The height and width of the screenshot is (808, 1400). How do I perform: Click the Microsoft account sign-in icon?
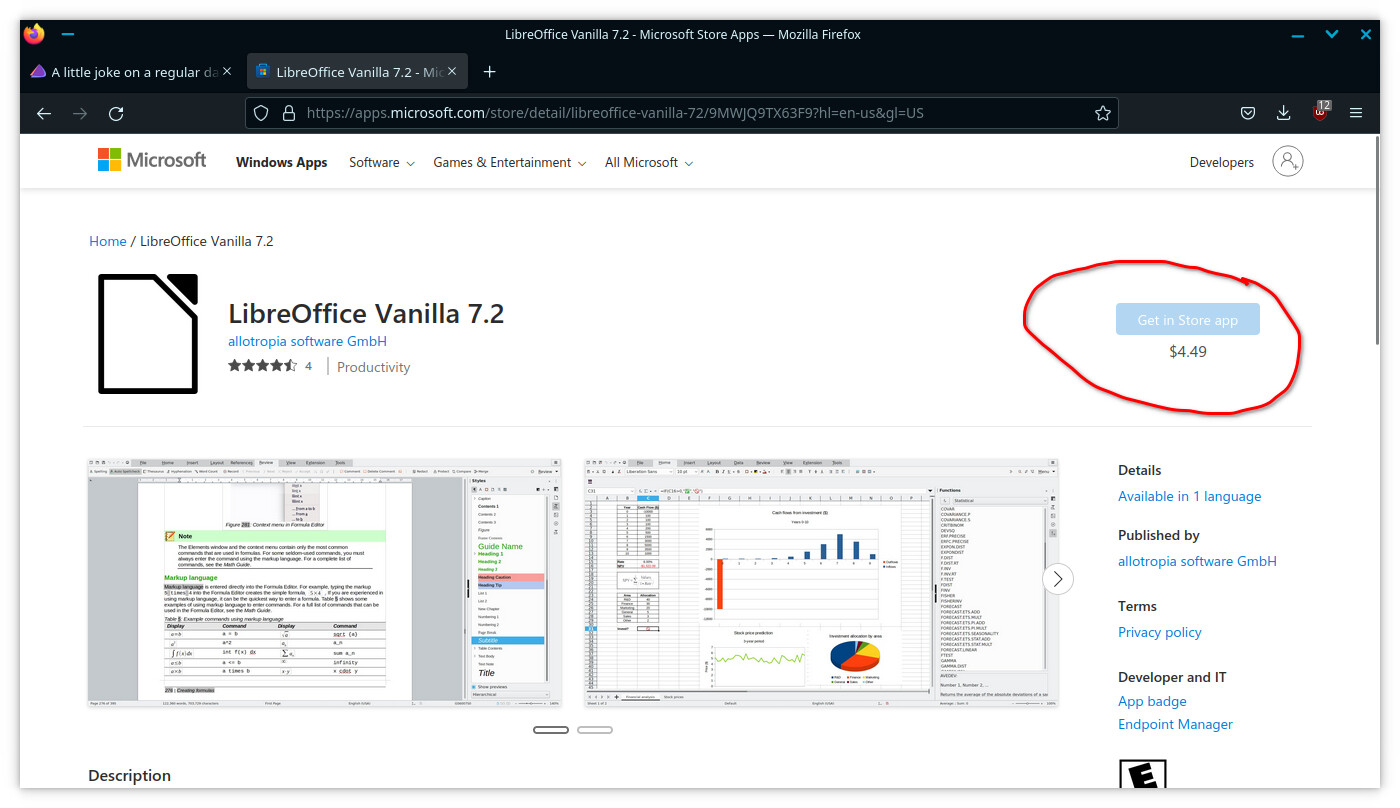(x=1287, y=161)
